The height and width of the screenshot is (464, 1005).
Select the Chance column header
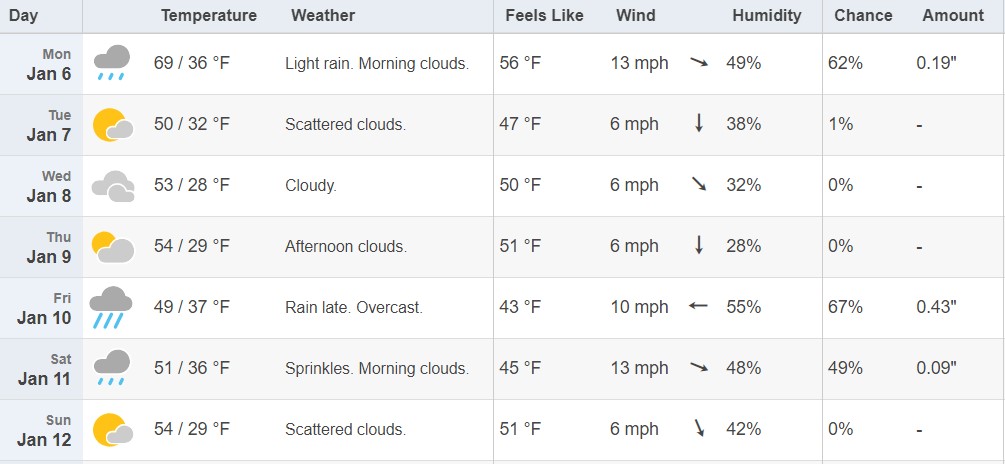863,15
